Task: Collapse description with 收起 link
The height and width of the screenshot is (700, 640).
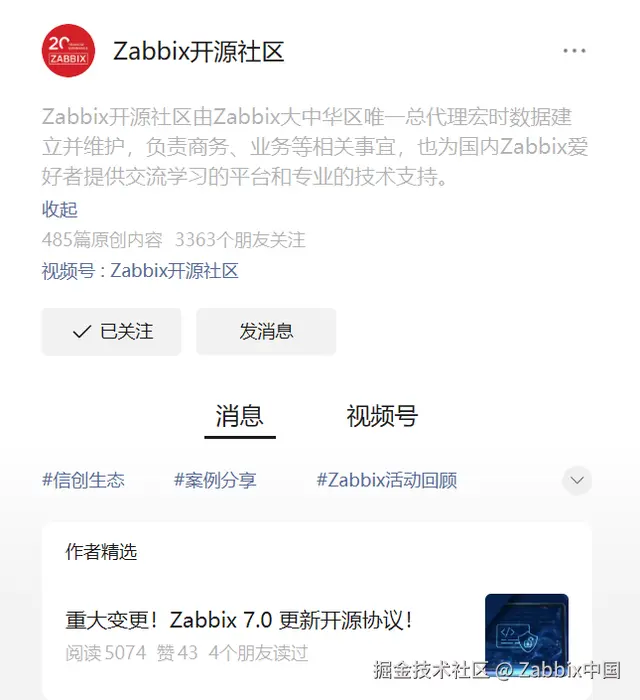Action: click(60, 209)
